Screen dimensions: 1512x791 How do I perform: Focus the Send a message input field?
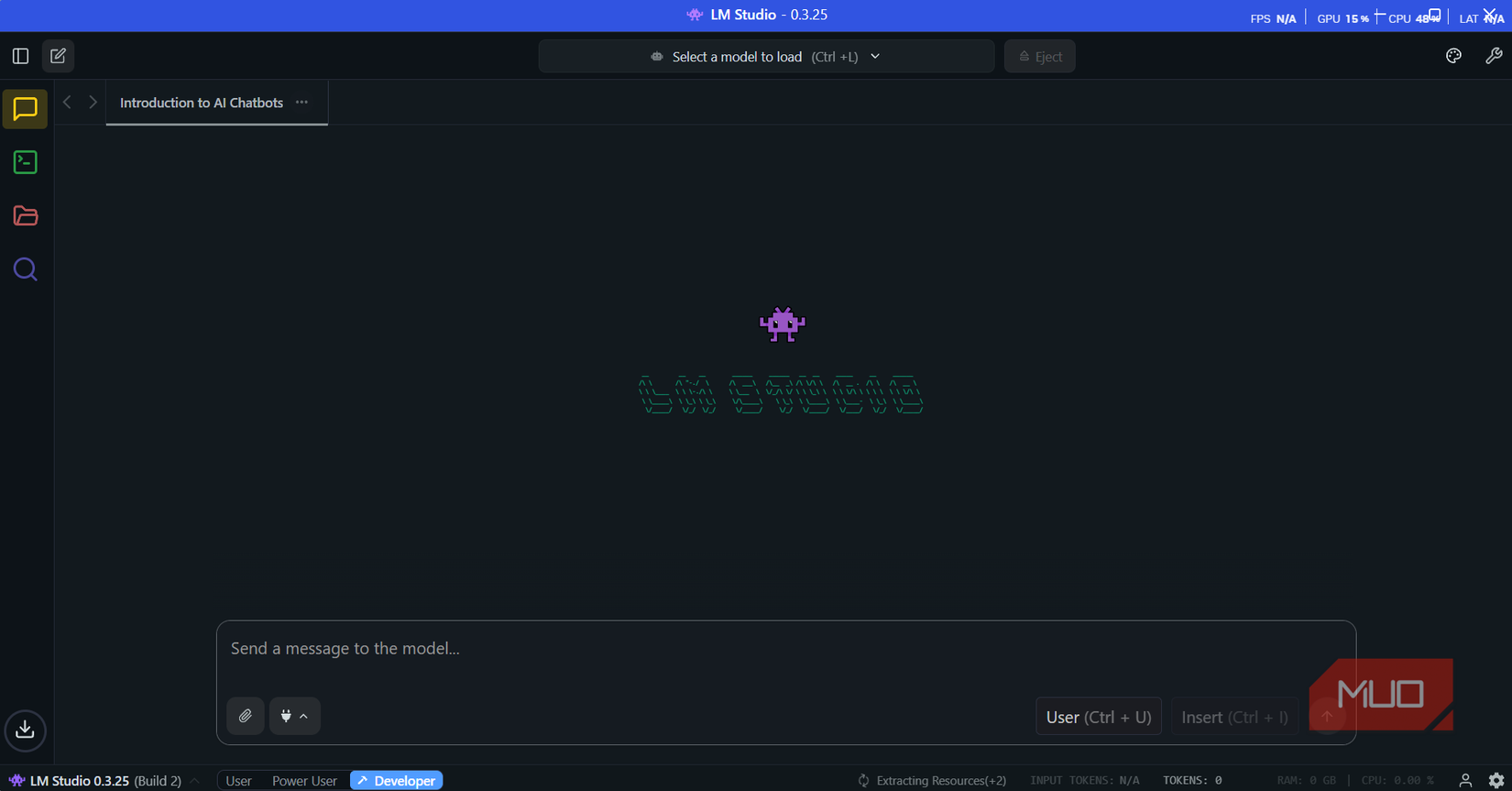[785, 649]
